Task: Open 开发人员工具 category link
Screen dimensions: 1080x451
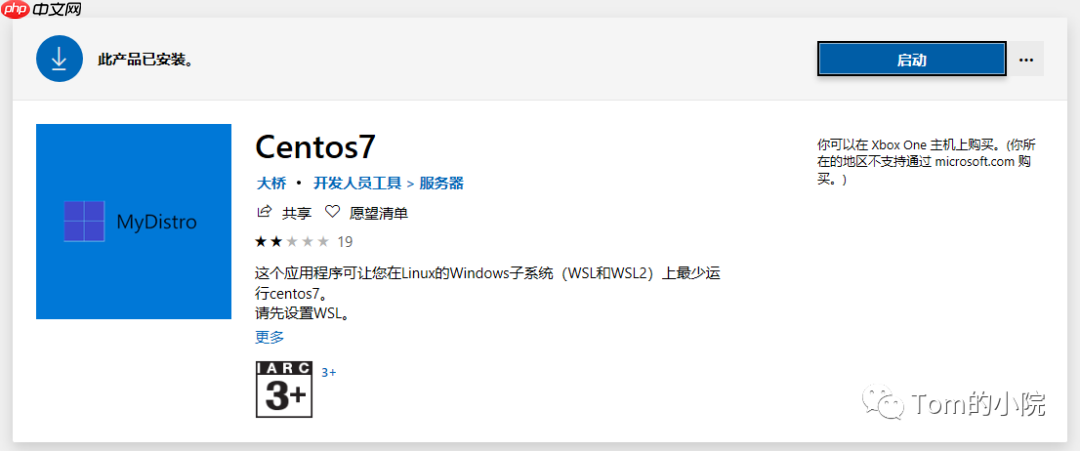Action: [x=357, y=183]
